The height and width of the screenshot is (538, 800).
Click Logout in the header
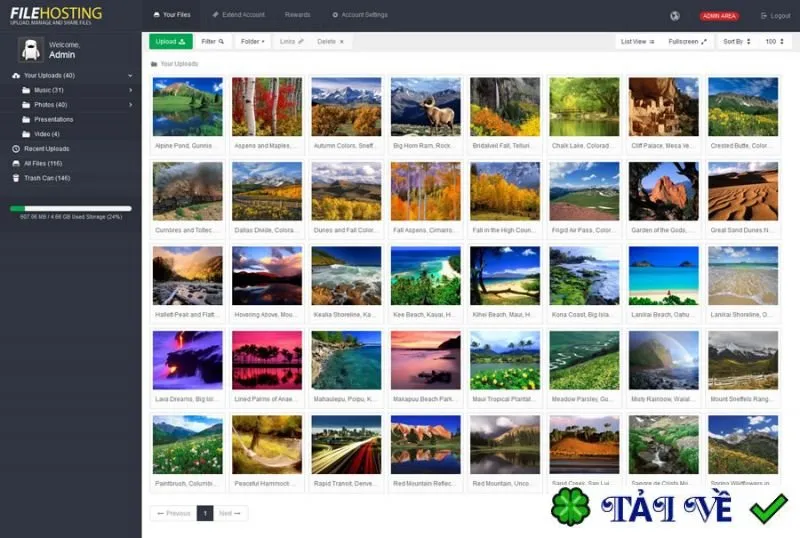point(776,16)
